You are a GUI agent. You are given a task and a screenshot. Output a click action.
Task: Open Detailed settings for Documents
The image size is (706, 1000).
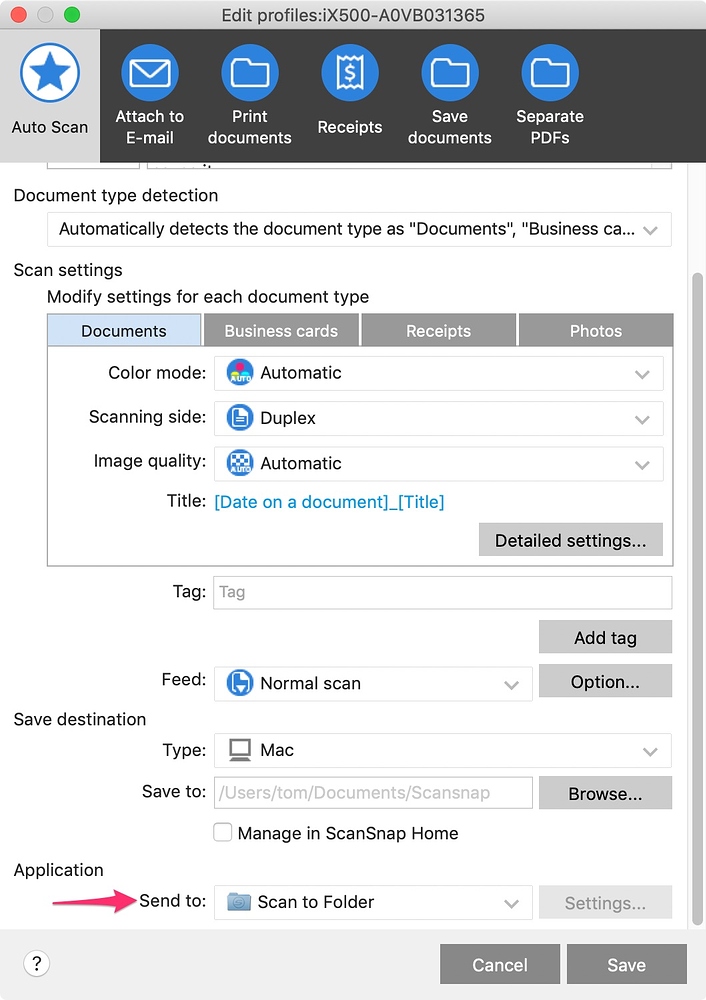570,540
